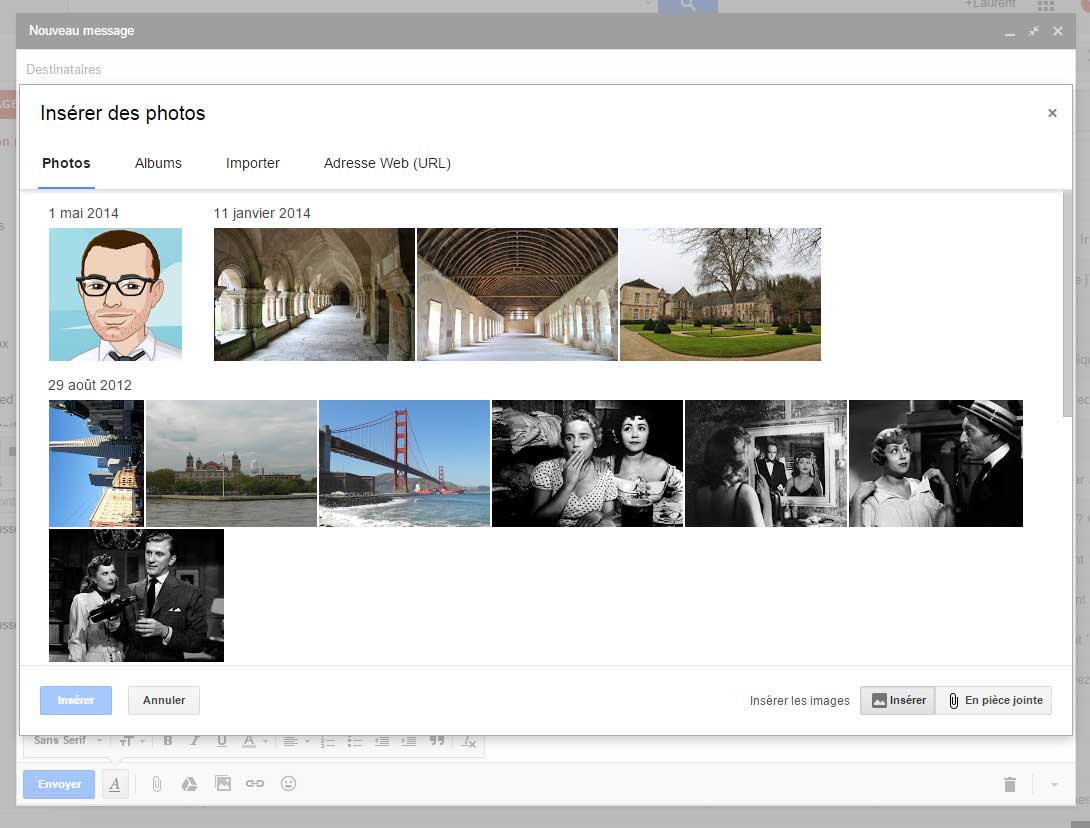Open the emoticon picker
Image resolution: width=1090 pixels, height=828 pixels.
pyautogui.click(x=288, y=784)
